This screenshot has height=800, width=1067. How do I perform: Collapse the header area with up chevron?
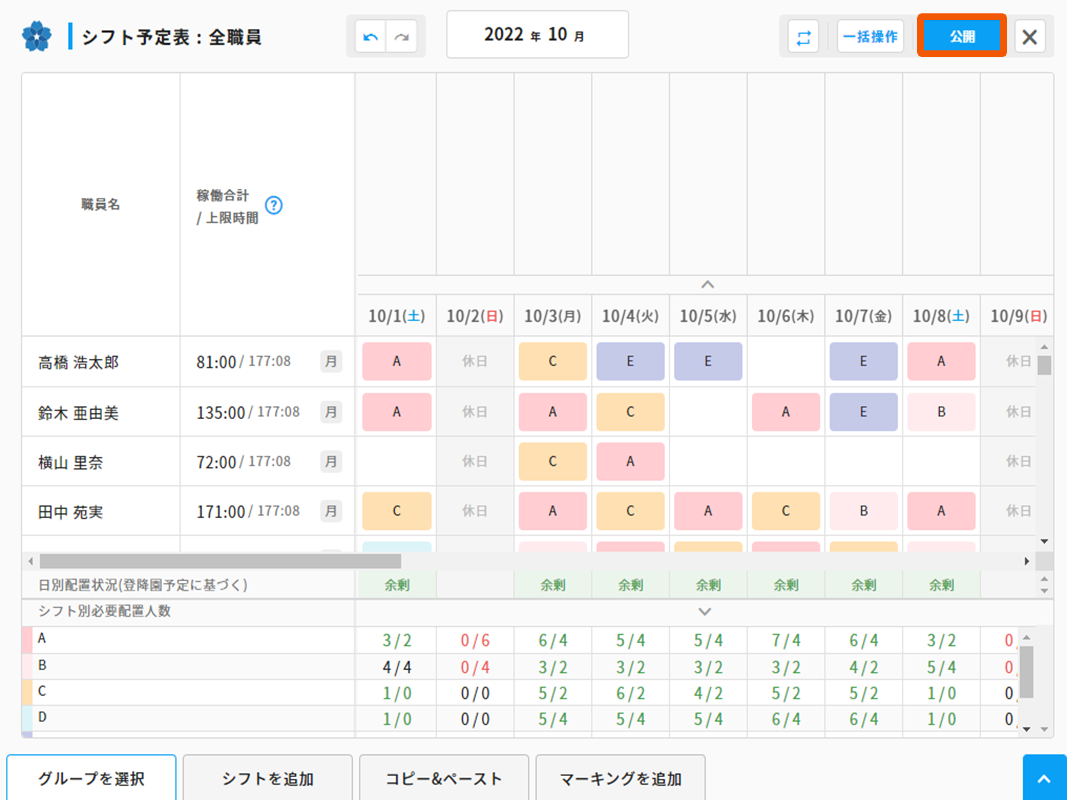click(x=706, y=285)
